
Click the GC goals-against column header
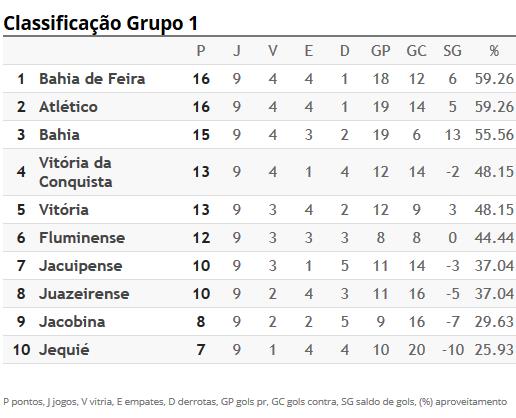coord(417,51)
